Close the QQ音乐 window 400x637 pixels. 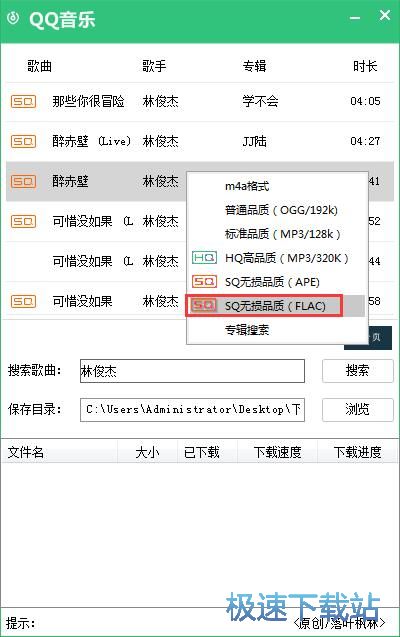tap(385, 15)
